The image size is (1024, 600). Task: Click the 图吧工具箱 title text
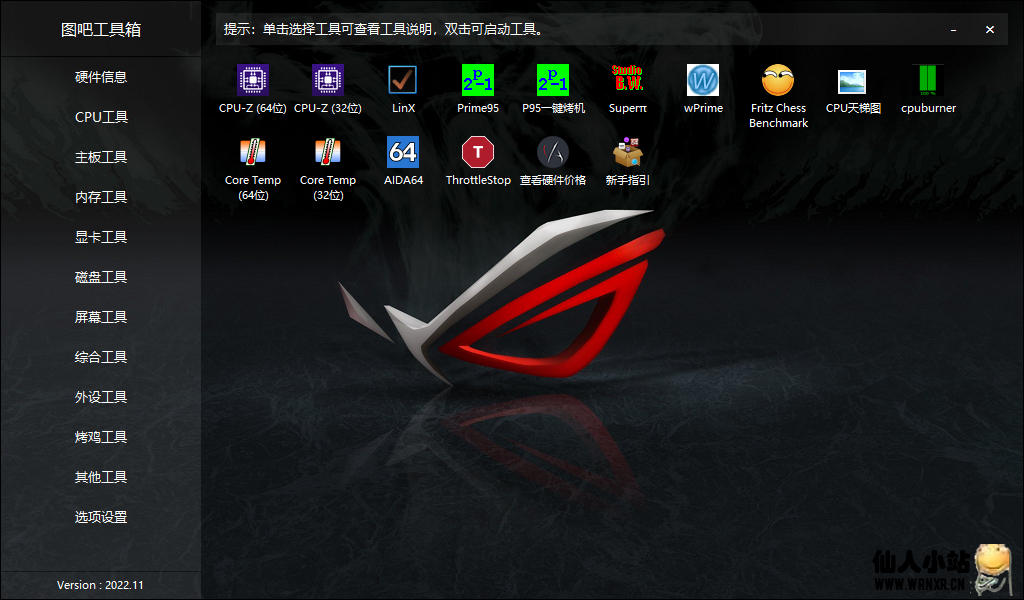pos(101,29)
